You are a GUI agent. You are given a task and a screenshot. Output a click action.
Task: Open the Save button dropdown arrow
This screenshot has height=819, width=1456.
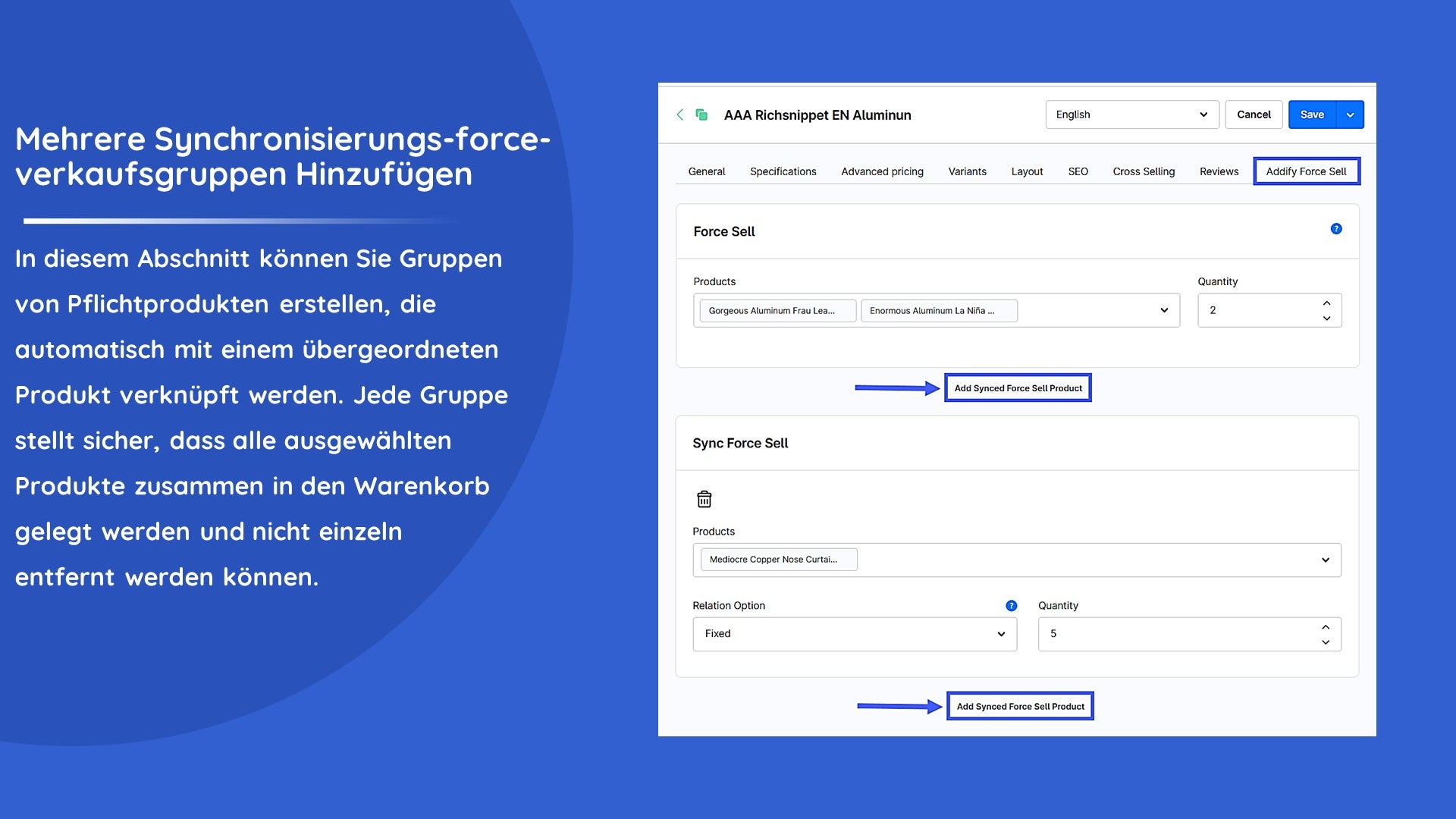coord(1350,115)
